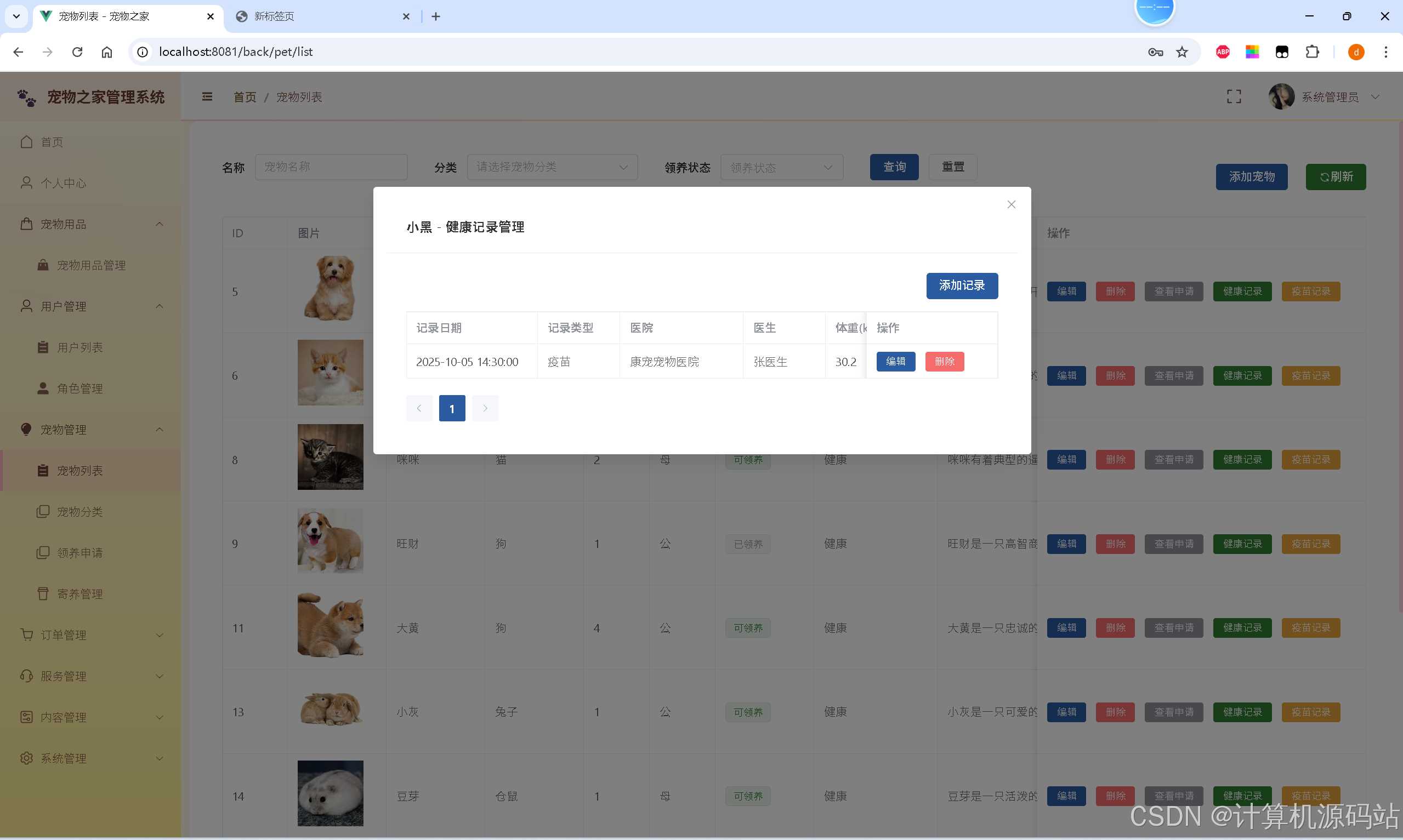Open 宠物用品管理 menu item
1403x840 pixels.
coord(90,265)
